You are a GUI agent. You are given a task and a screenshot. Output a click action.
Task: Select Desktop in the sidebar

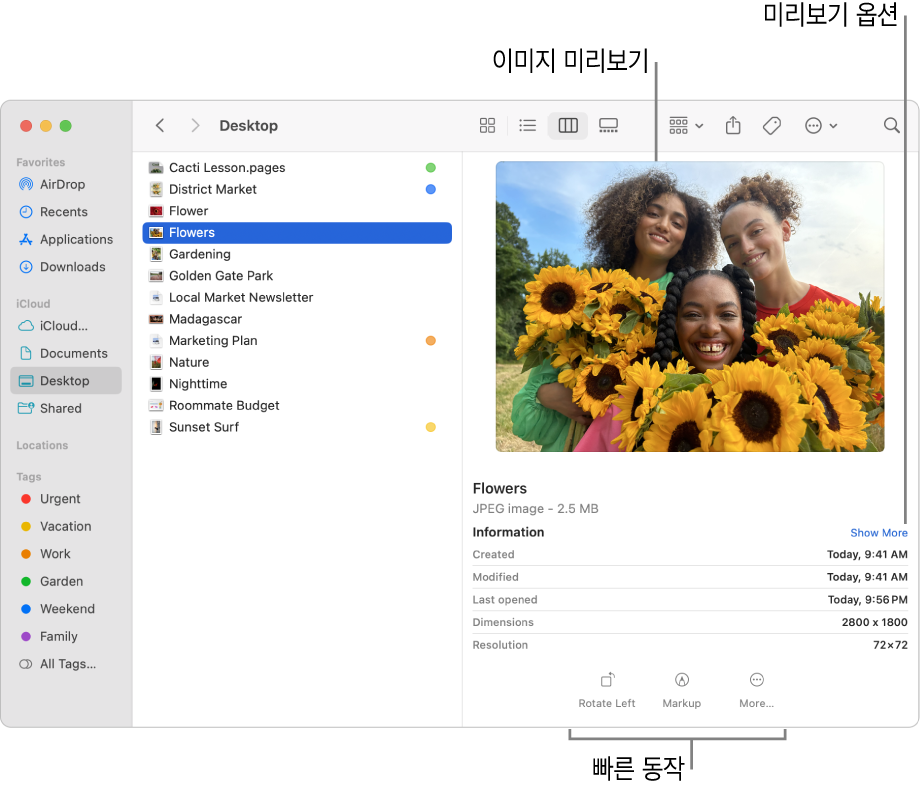click(x=66, y=381)
